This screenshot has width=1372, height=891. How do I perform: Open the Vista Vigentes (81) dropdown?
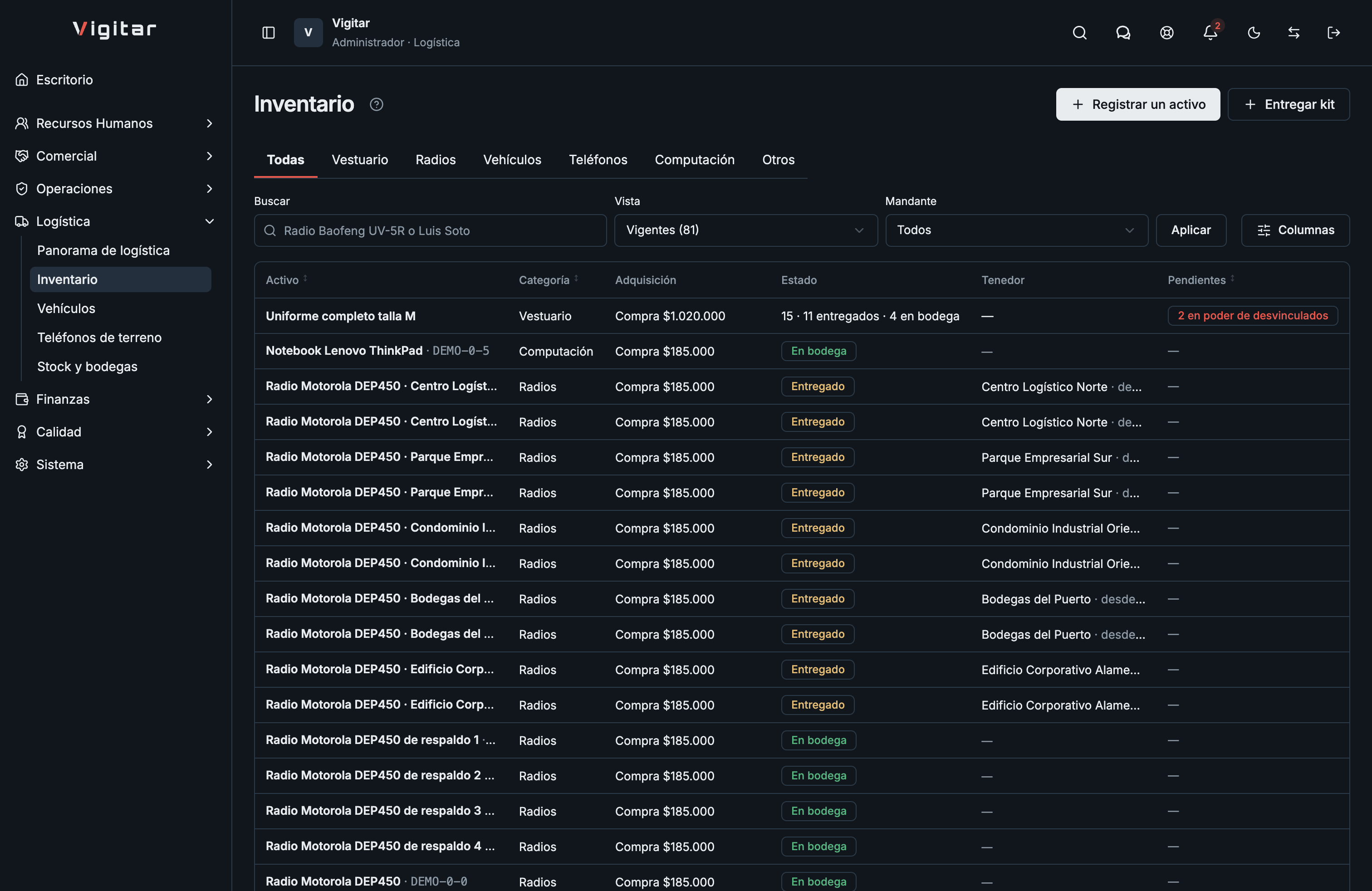(x=746, y=230)
